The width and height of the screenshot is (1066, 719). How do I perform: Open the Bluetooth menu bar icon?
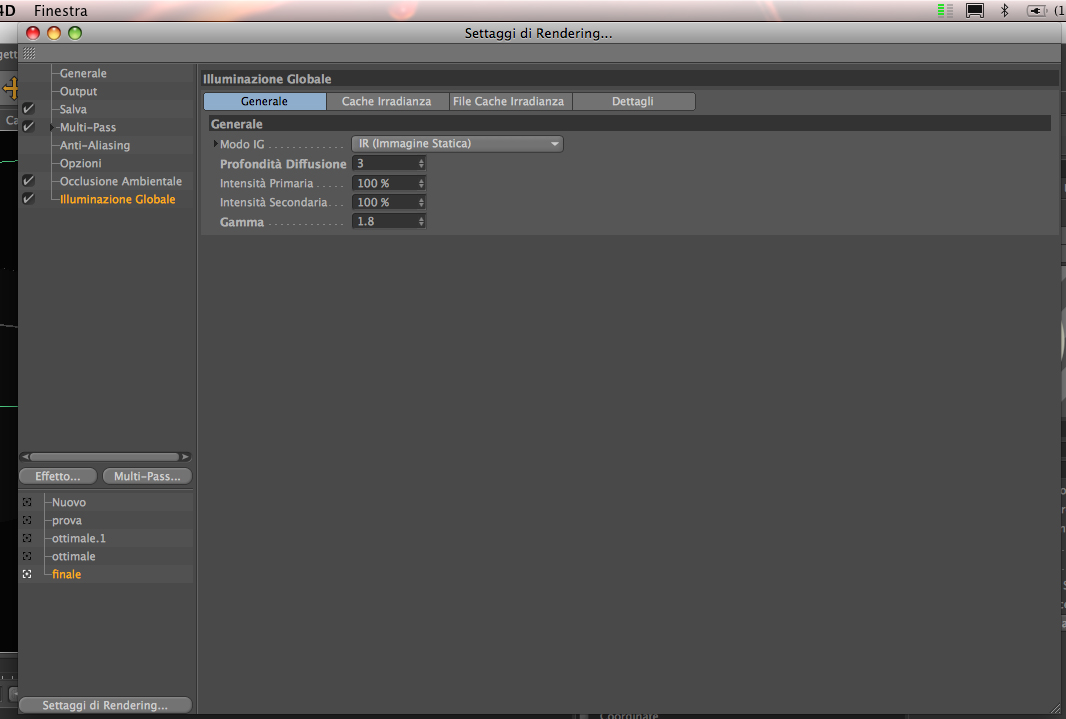click(x=1004, y=10)
